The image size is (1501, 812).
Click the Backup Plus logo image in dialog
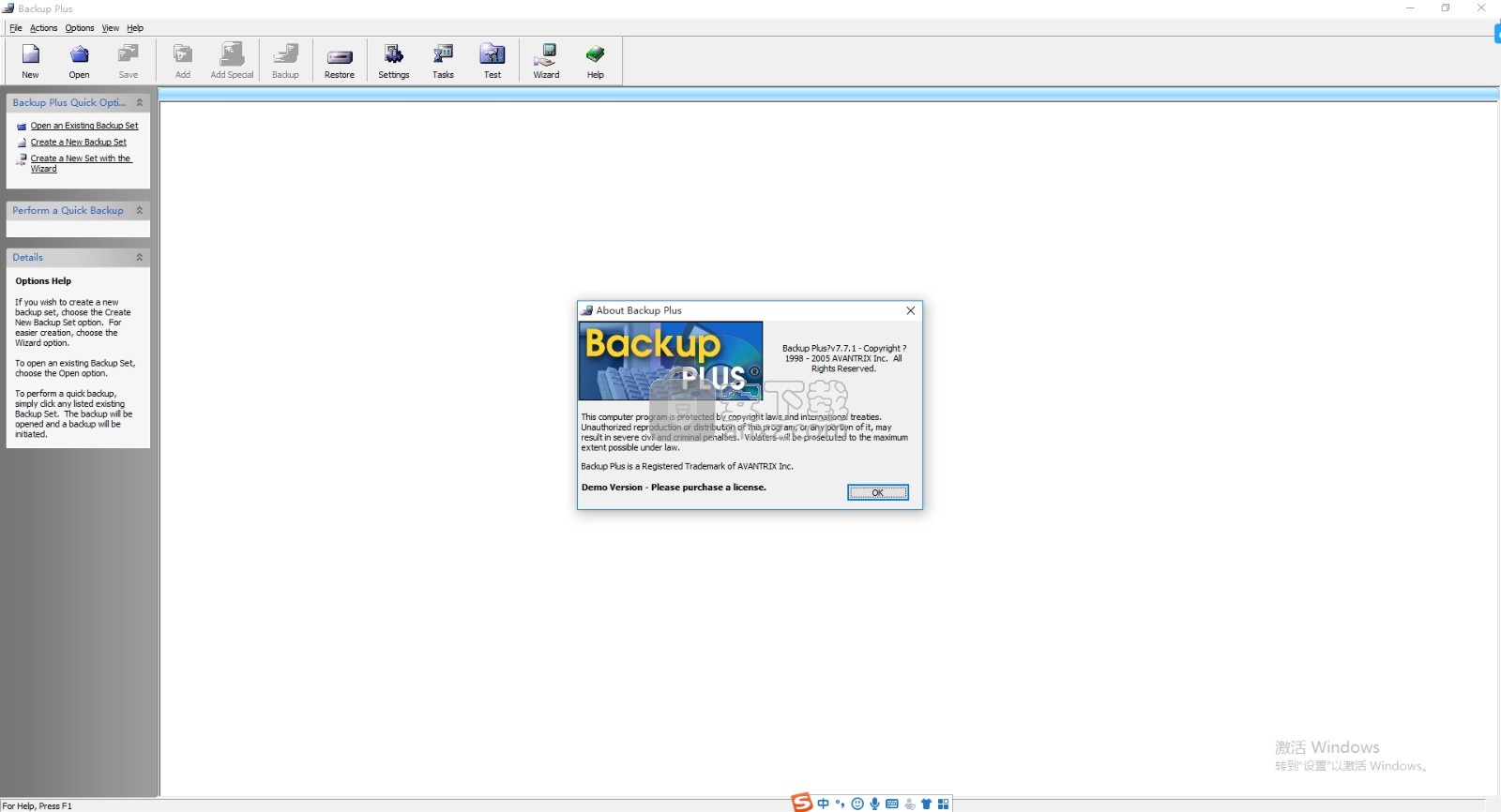pos(671,361)
